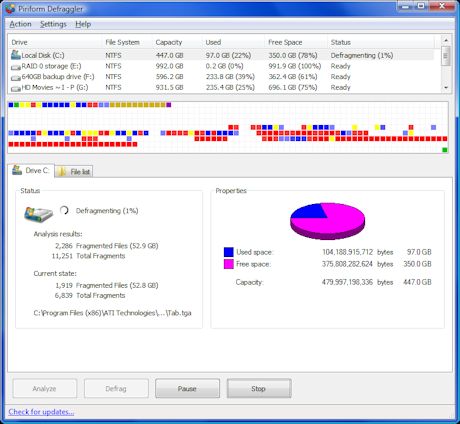Click the '447.0 GB' capacity cell for C:
The width and height of the screenshot is (460, 424).
170,55
